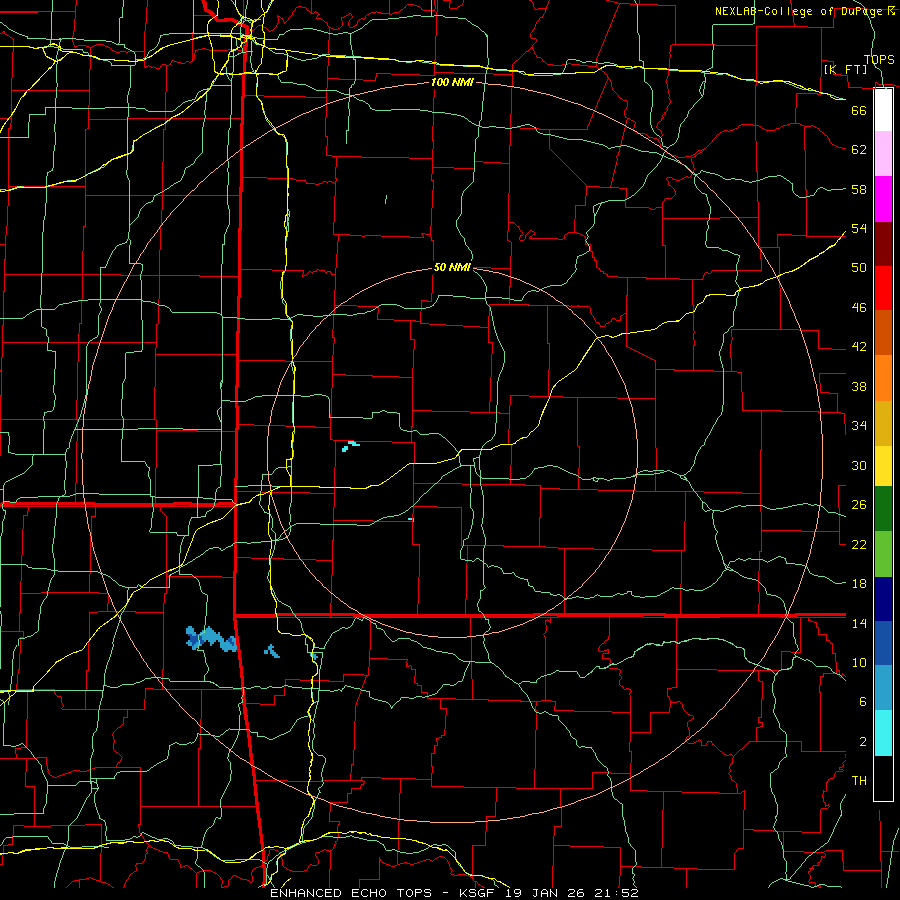
Task: Click the legend value 2
Action: (x=863, y=742)
